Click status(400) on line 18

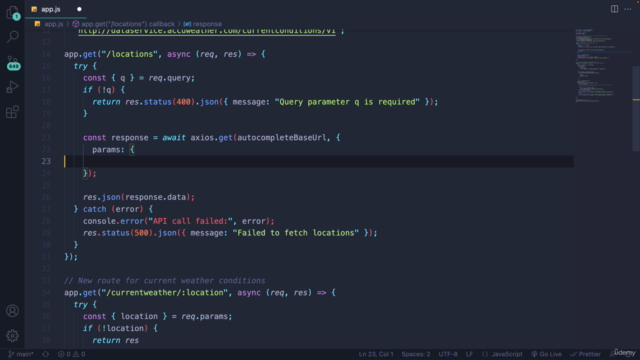coord(169,102)
